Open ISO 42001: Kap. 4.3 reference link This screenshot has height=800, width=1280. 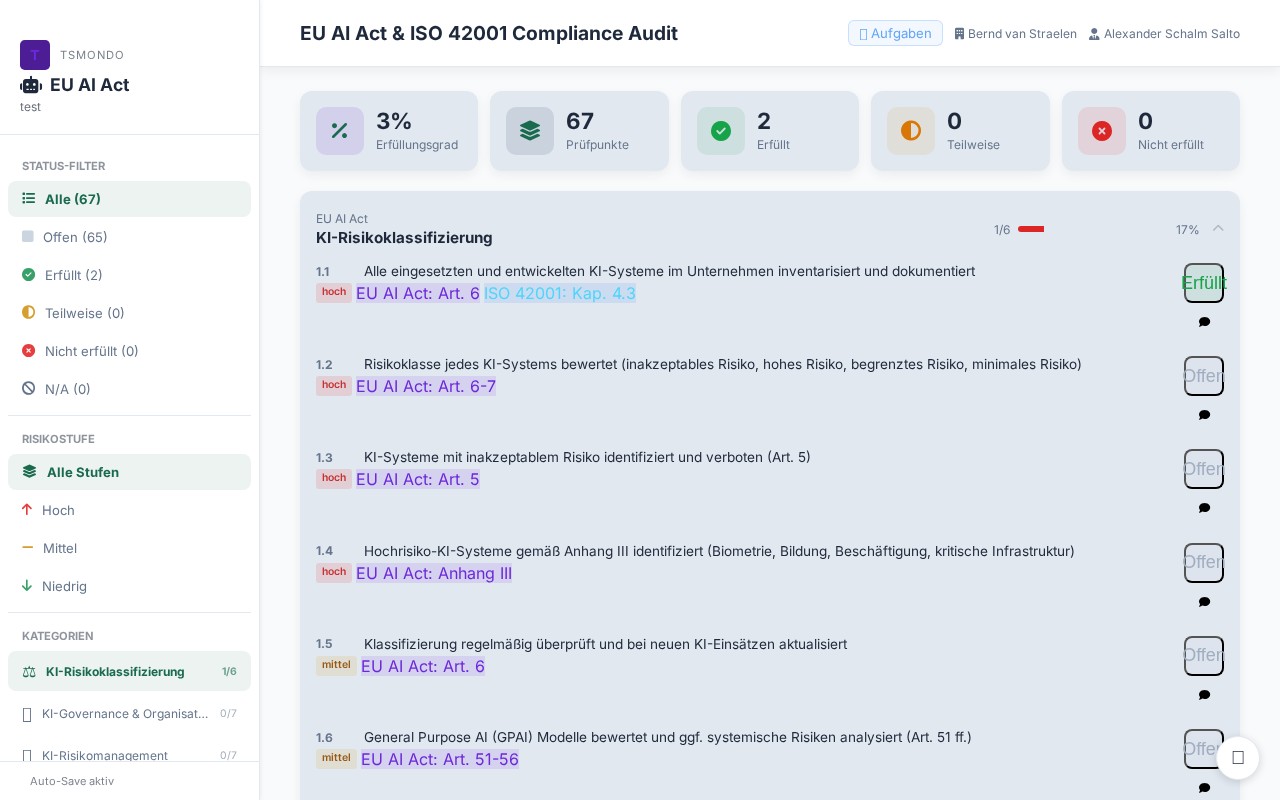click(x=560, y=293)
